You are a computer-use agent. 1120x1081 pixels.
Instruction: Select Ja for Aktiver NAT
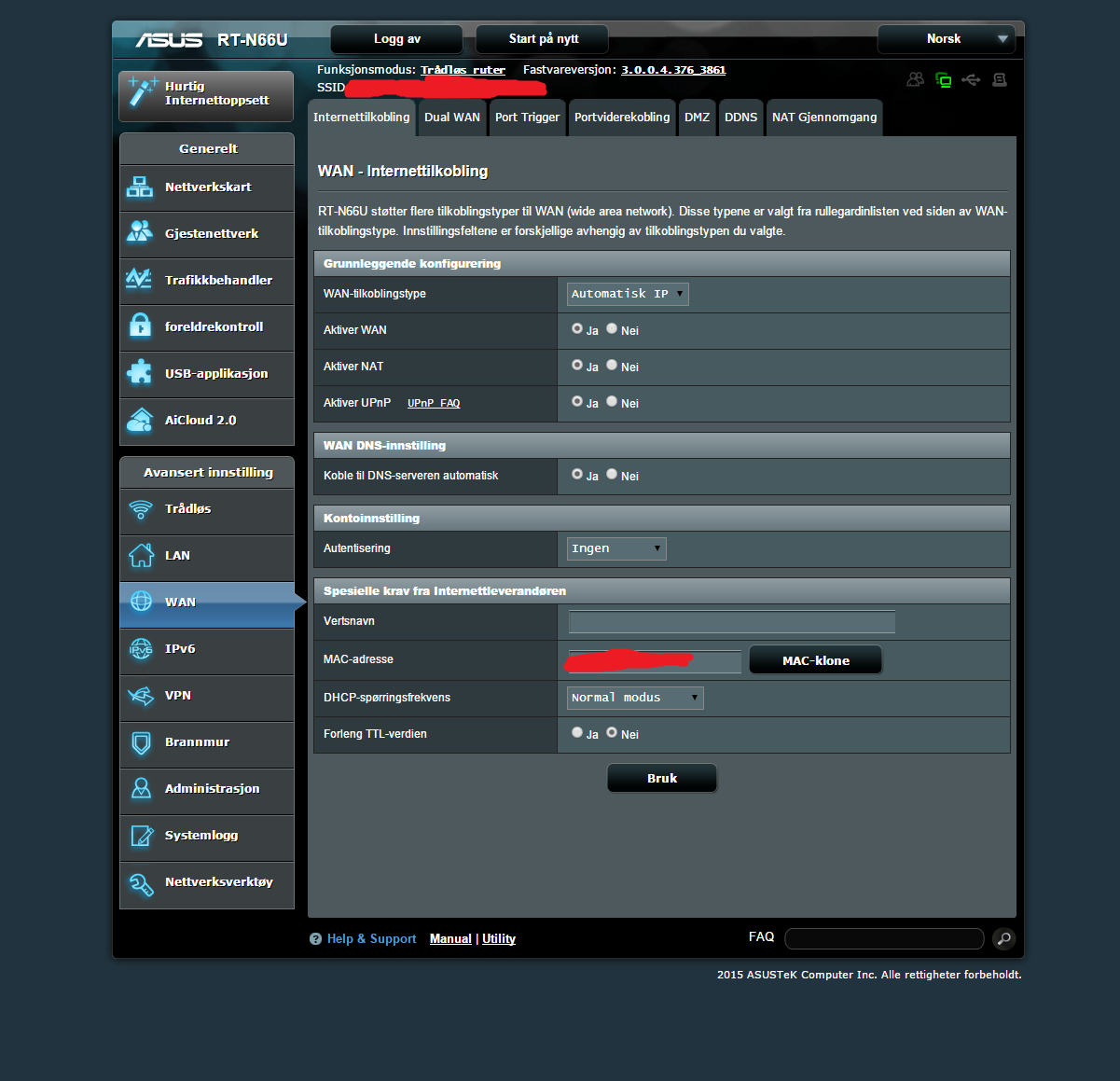pos(577,366)
